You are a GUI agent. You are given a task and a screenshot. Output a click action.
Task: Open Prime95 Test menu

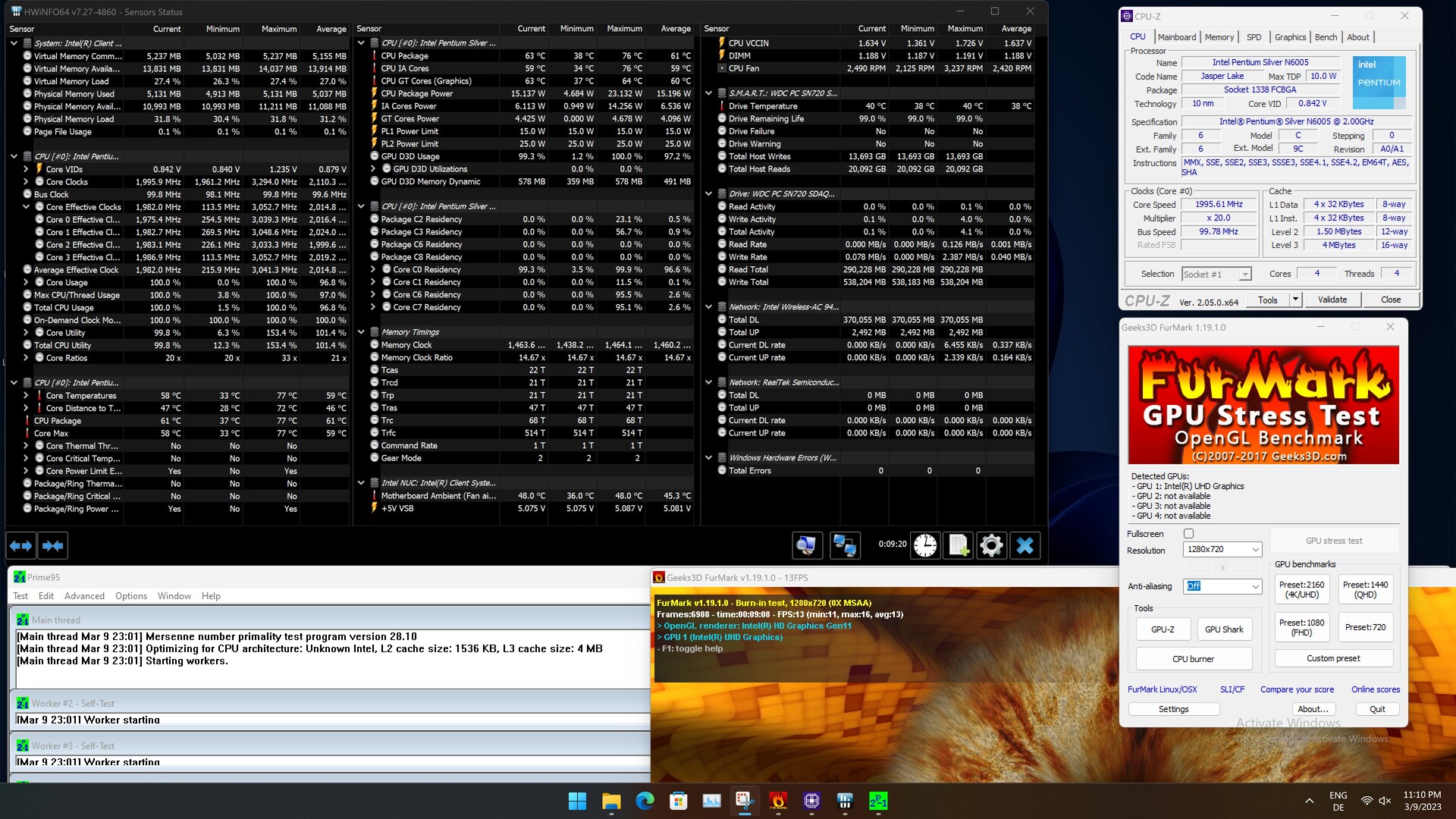point(20,596)
